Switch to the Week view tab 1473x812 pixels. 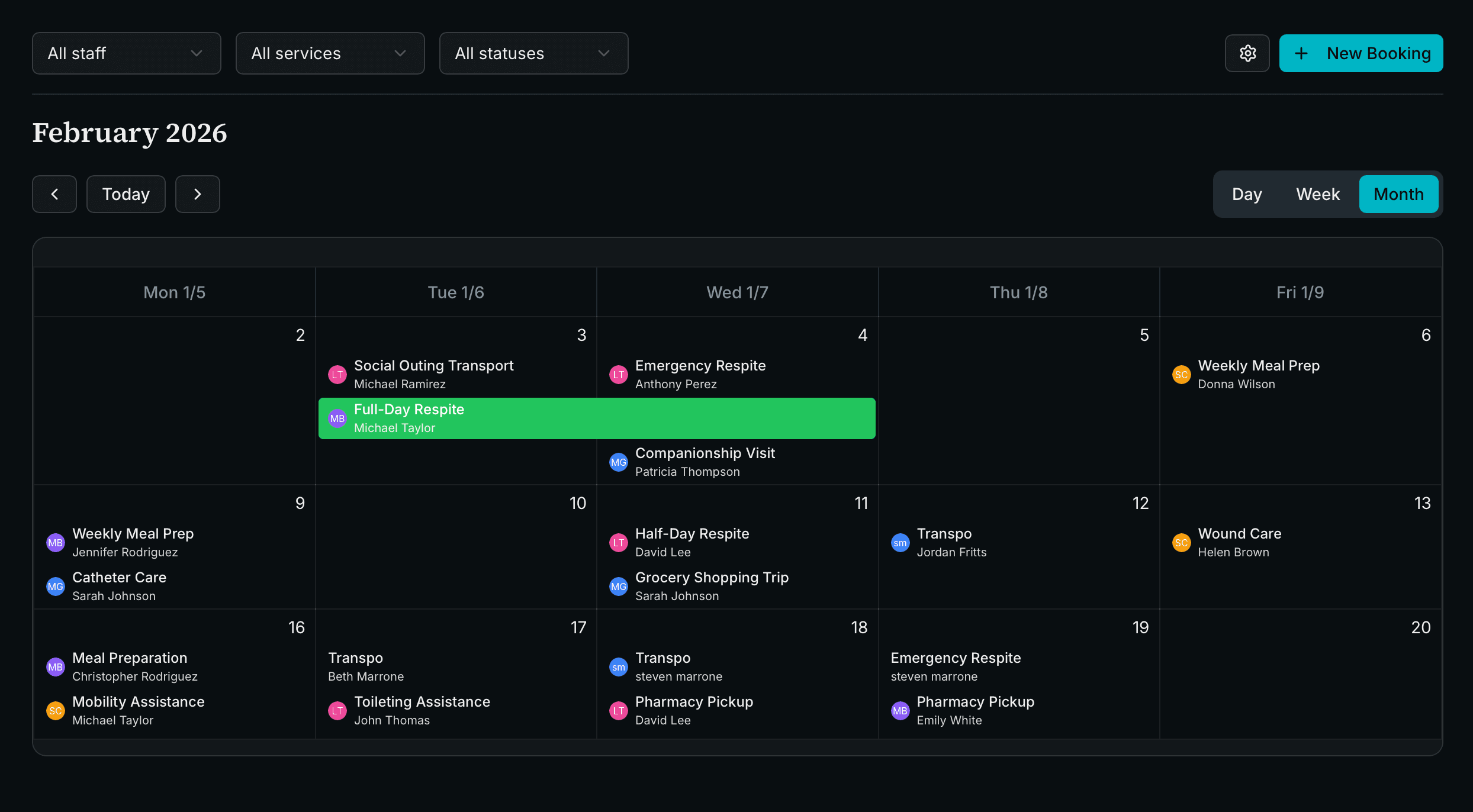tap(1317, 194)
